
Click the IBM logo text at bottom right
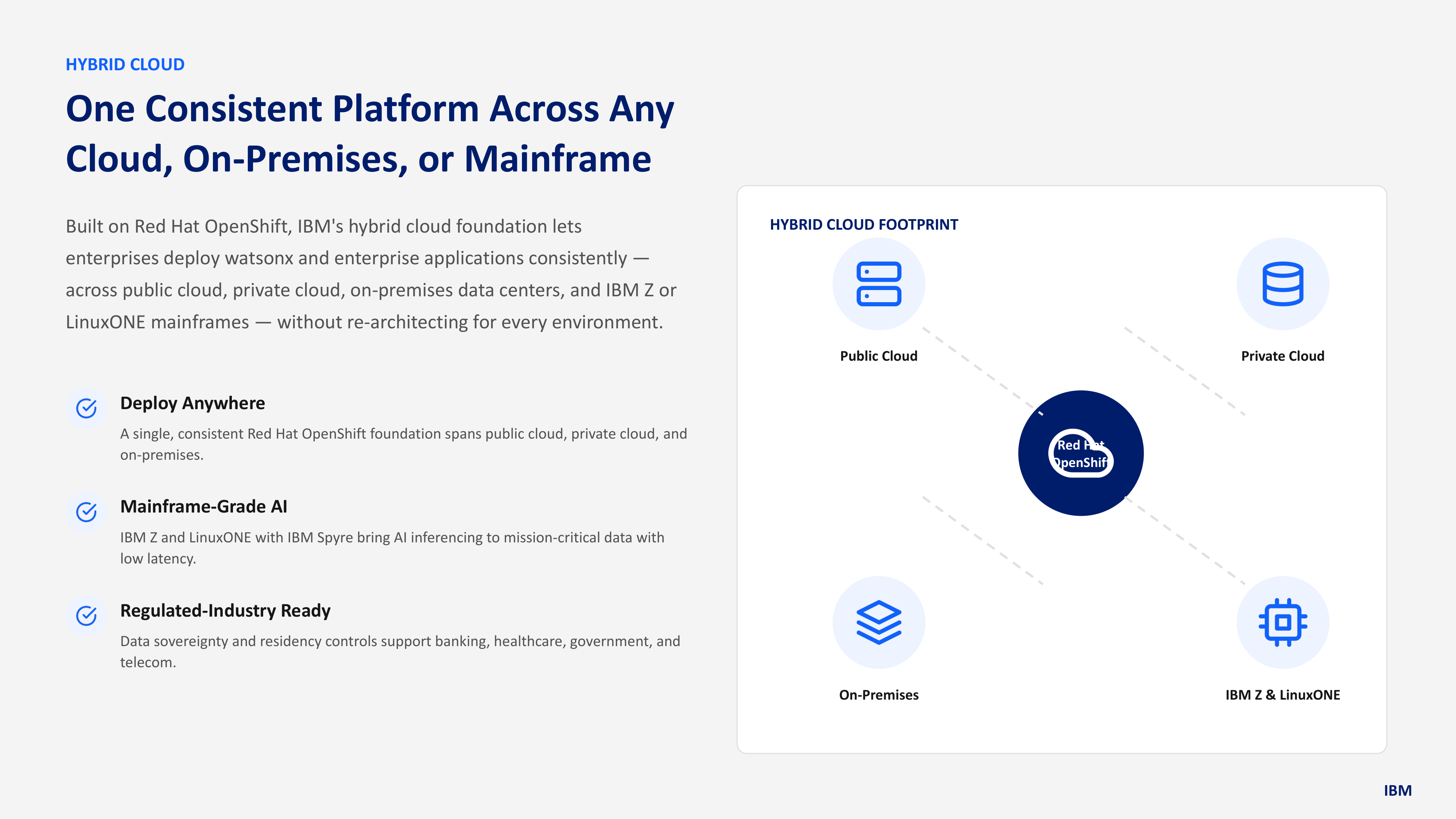click(1398, 790)
